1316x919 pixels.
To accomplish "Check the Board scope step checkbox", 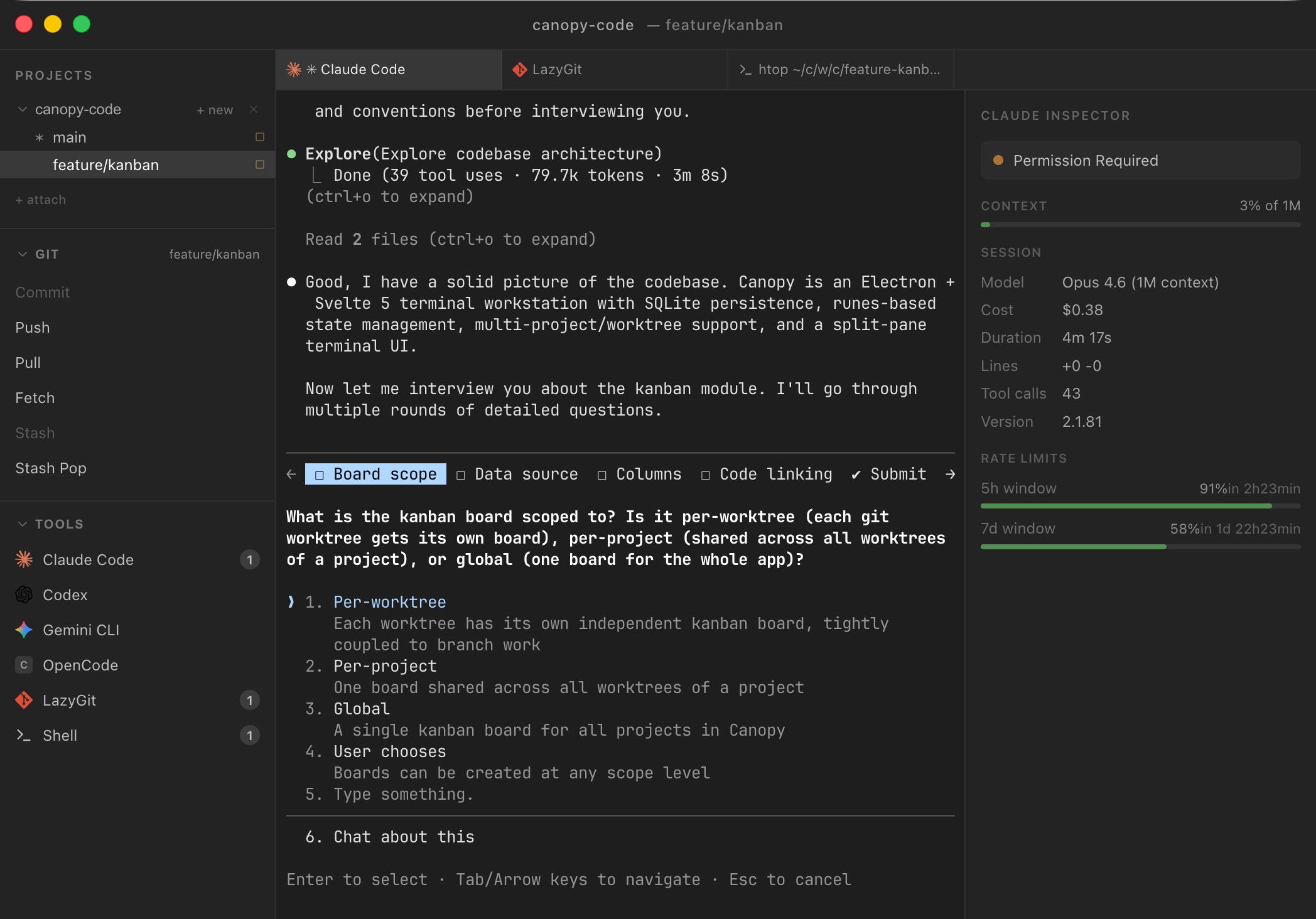I will [320, 474].
